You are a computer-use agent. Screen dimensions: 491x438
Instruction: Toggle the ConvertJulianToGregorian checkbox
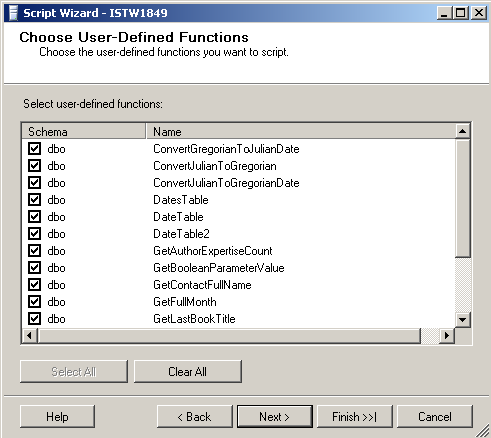(34, 166)
